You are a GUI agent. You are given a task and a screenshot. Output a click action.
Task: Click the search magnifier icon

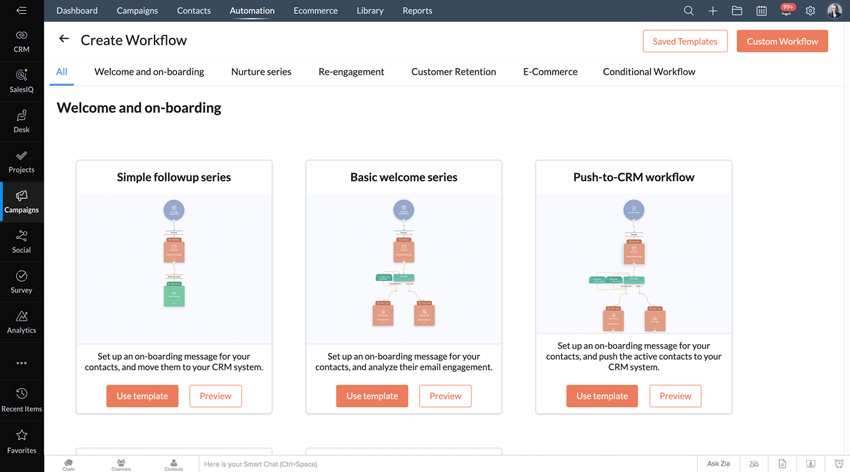[688, 11]
